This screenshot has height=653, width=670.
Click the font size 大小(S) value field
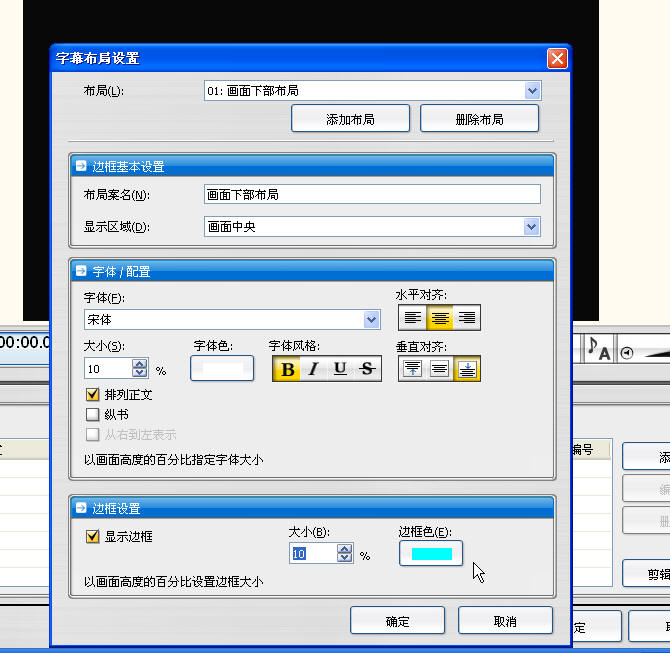pos(109,368)
